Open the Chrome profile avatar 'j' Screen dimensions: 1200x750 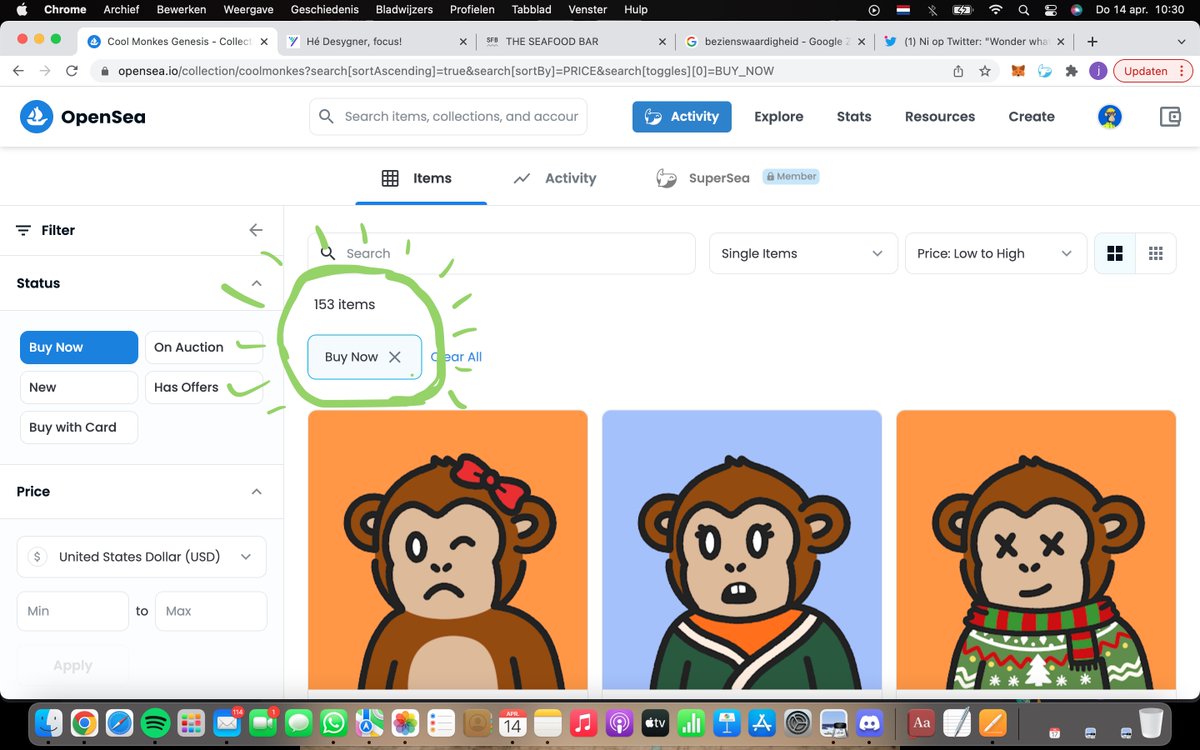1098,71
